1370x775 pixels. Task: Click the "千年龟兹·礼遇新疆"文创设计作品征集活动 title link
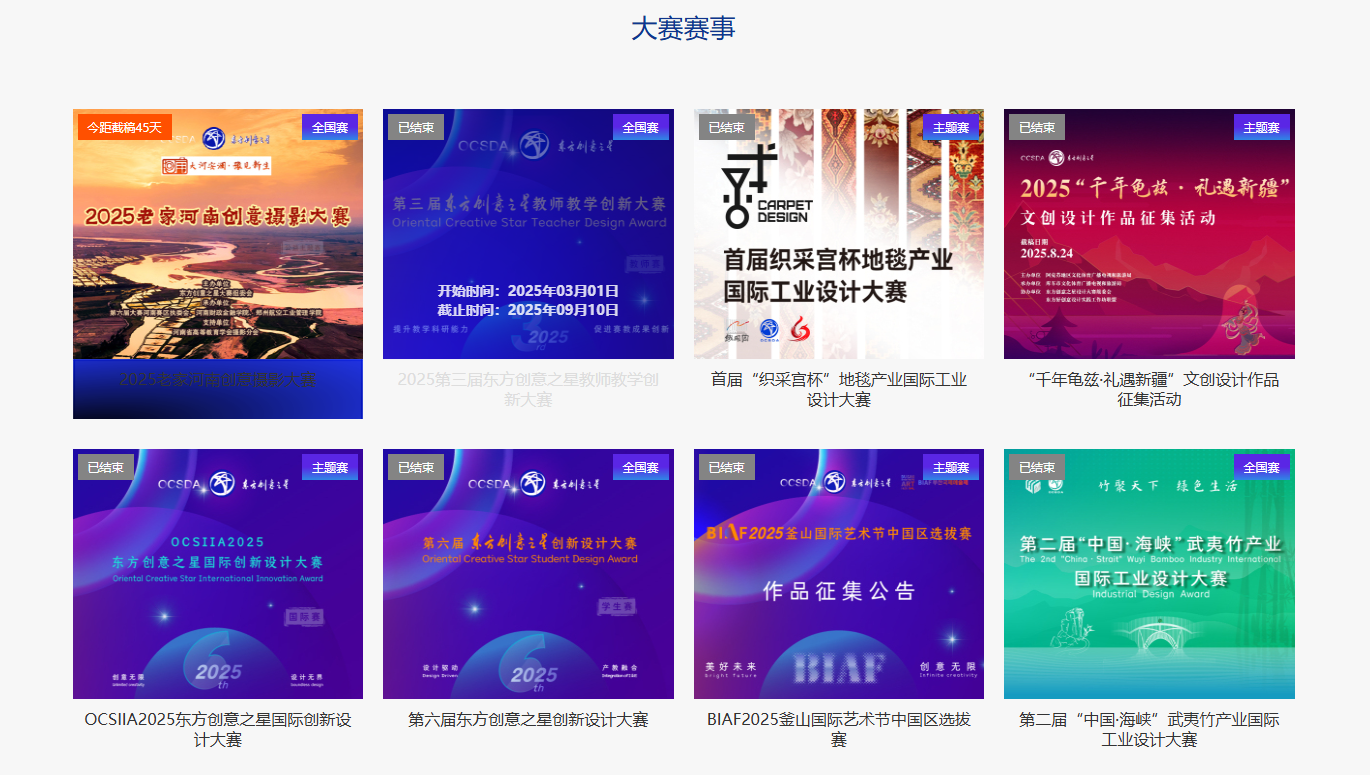[1149, 390]
